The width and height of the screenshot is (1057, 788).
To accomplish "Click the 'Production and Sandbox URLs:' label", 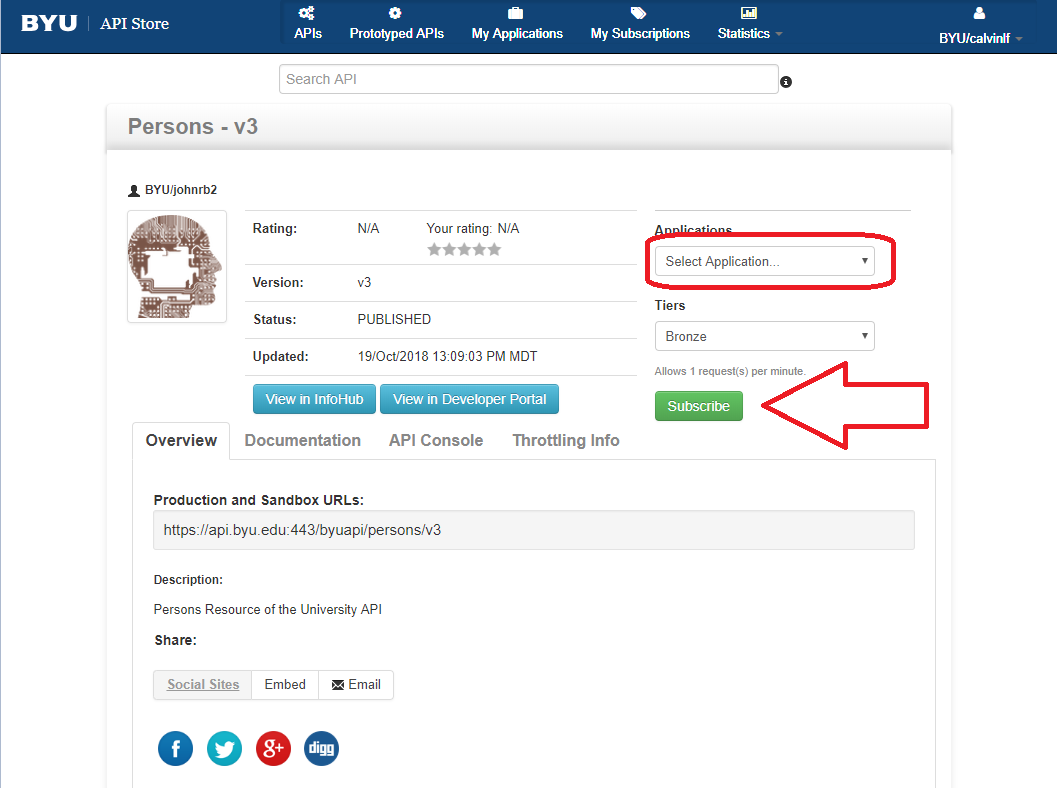I will coord(259,500).
